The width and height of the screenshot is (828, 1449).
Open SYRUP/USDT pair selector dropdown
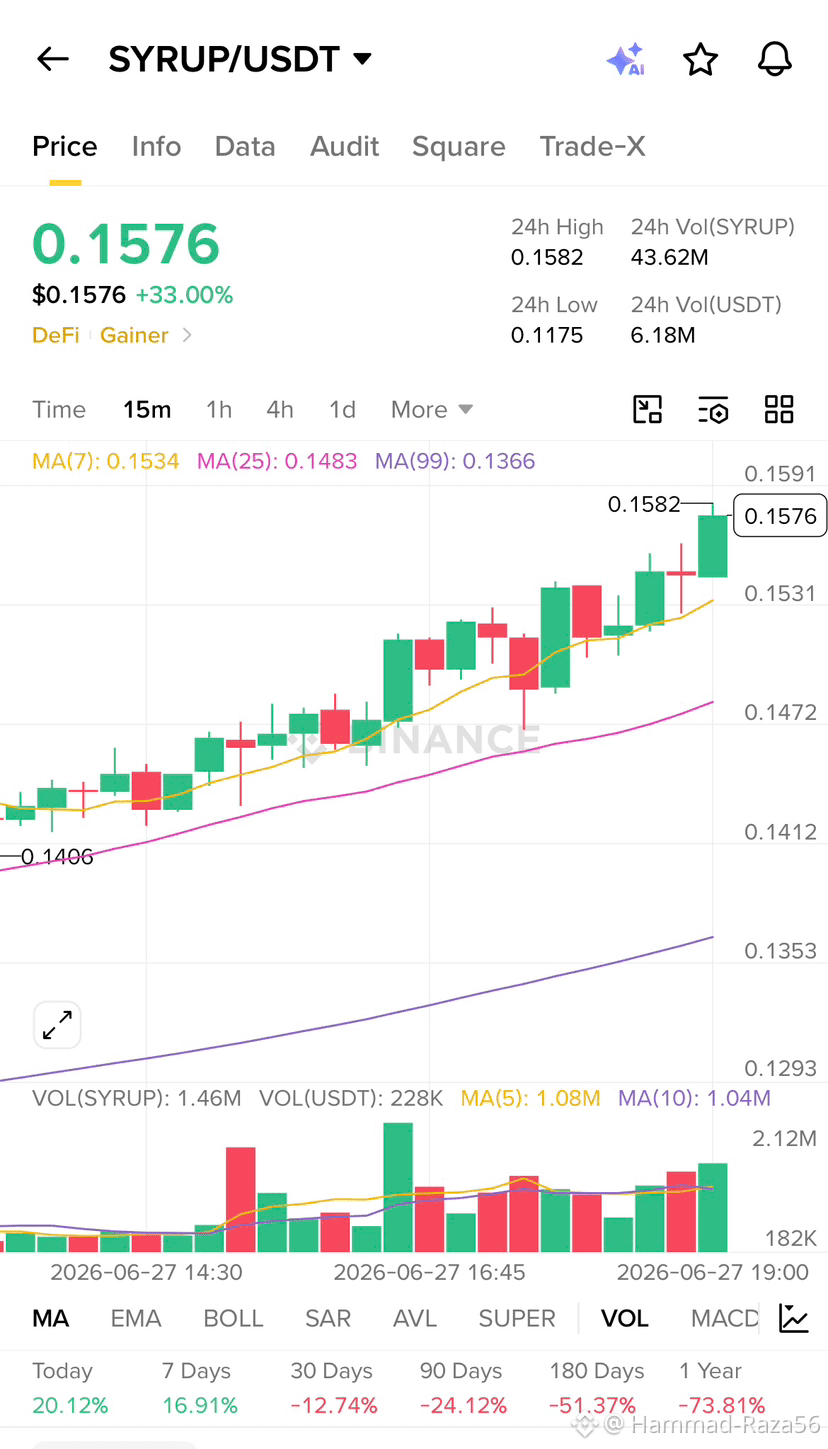[240, 60]
